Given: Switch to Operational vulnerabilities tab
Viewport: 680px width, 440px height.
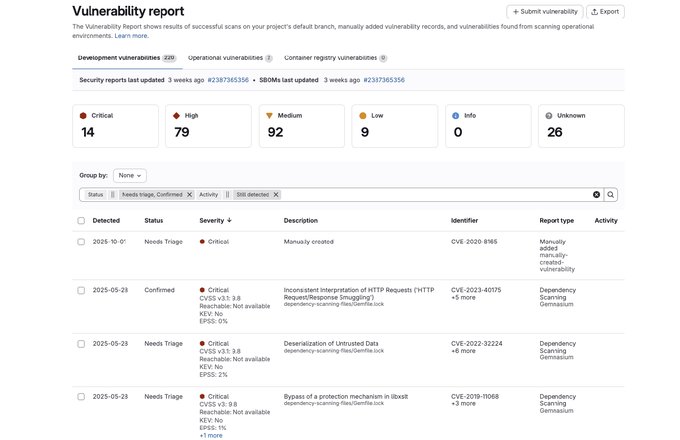Looking at the screenshot, I should click(x=230, y=58).
